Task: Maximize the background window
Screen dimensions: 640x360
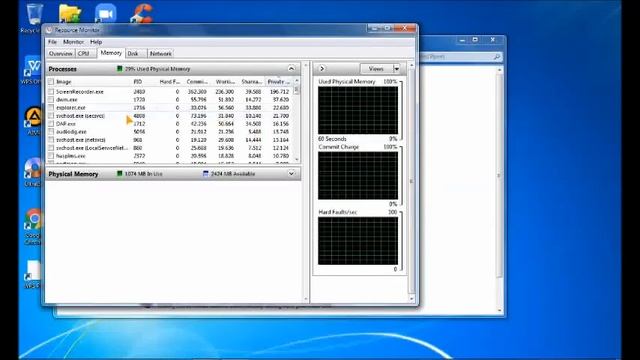Action: [475, 40]
